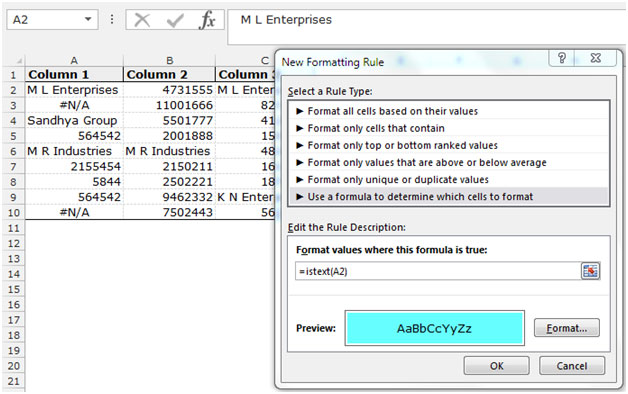The width and height of the screenshot is (628, 394).
Task: Select 'Format all cells based on their values'
Action: [449, 111]
